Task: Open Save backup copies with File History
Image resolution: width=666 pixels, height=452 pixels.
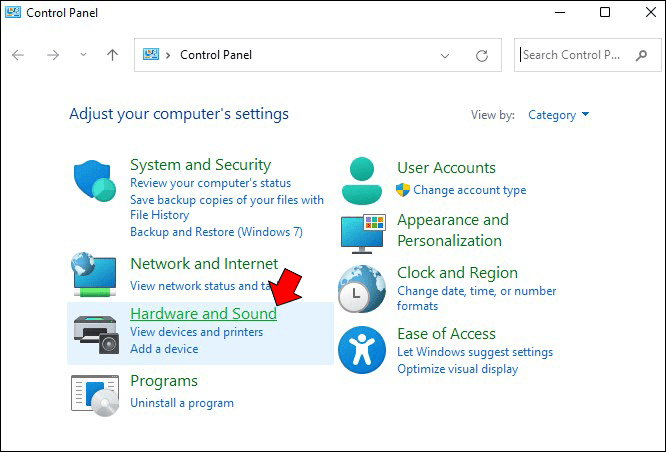Action: click(227, 207)
